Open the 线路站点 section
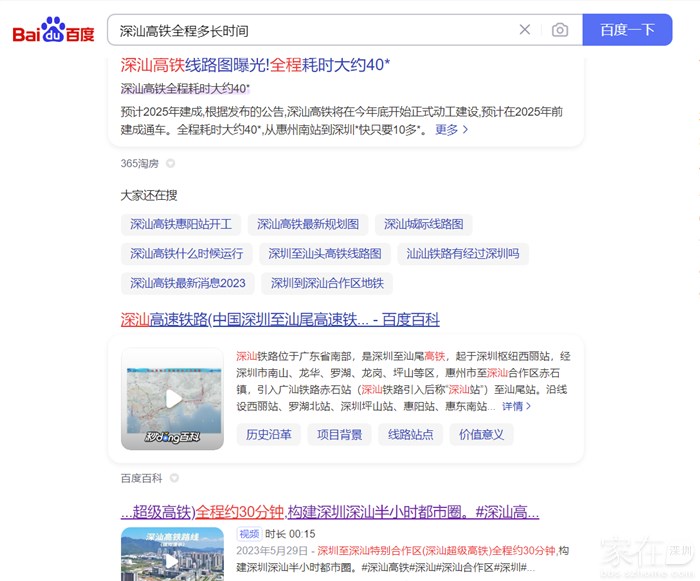 (410, 434)
